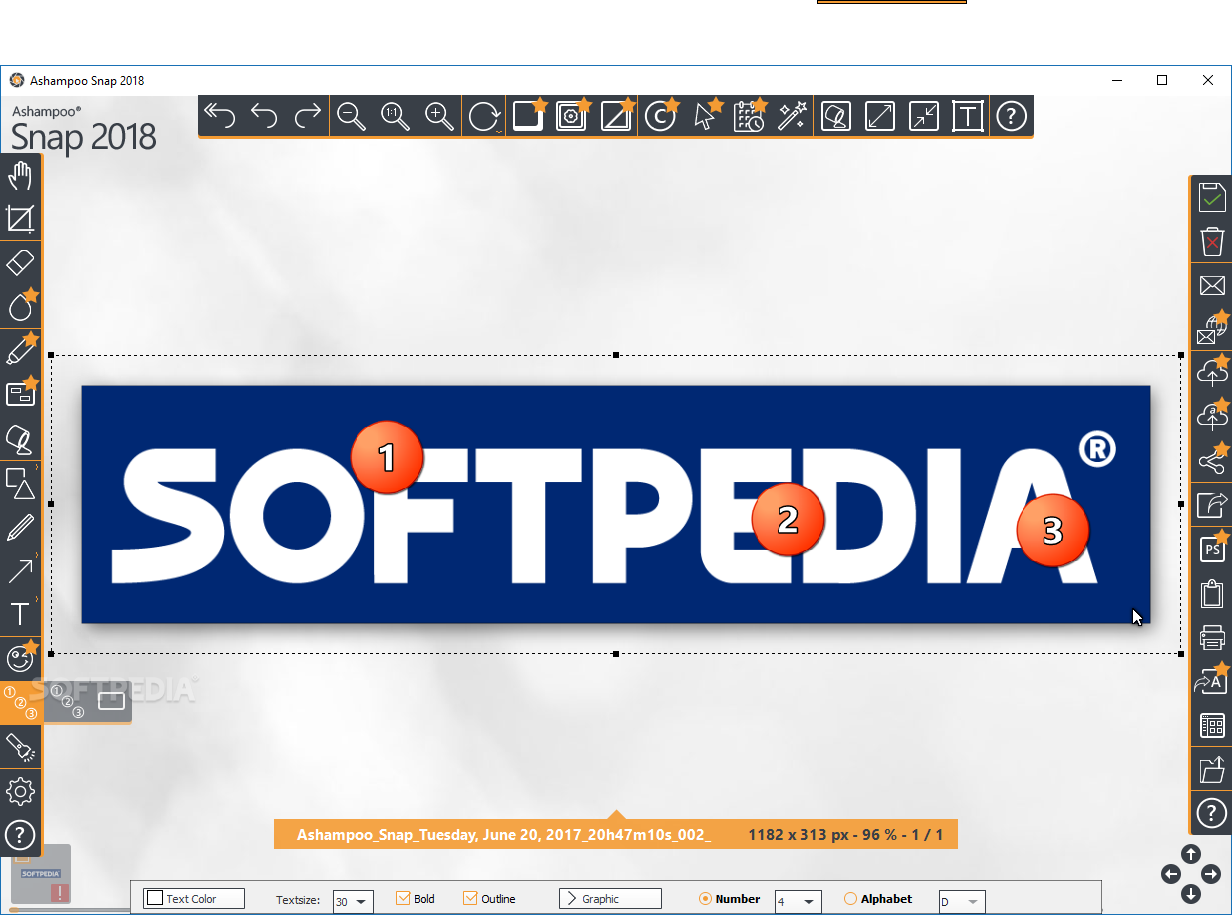Select the Shapes tool

click(20, 483)
